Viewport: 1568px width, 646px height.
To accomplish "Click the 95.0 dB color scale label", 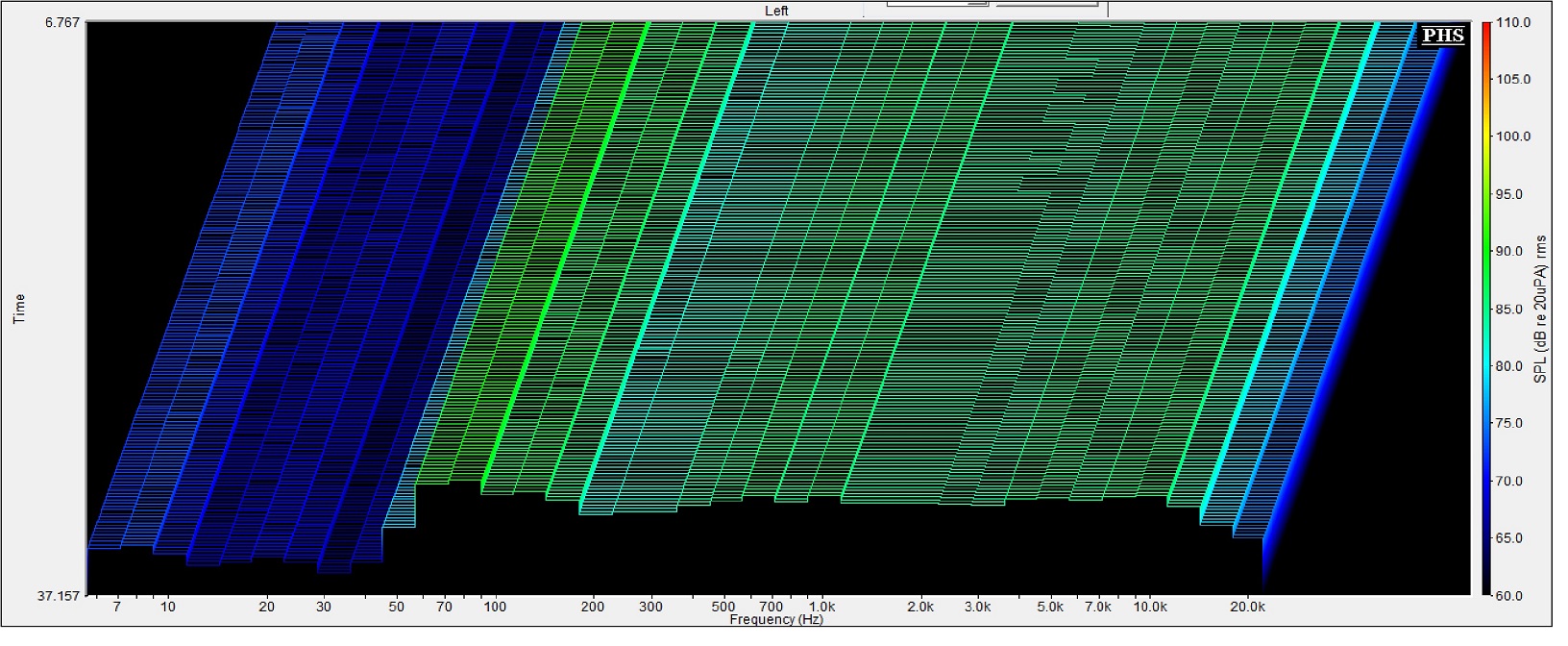I will click(x=1512, y=194).
